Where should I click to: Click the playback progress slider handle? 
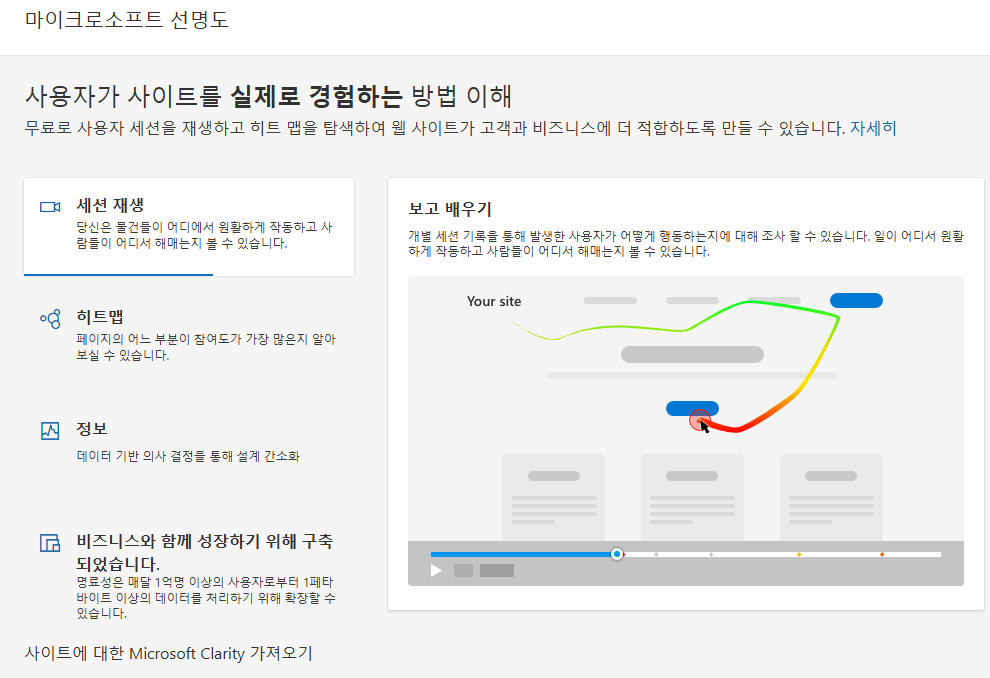[x=617, y=554]
